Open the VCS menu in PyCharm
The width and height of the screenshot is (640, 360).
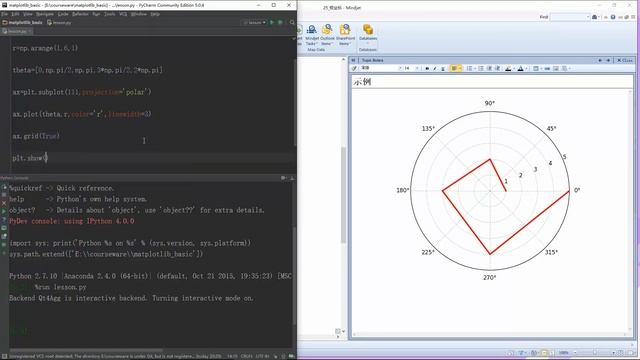(123, 14)
